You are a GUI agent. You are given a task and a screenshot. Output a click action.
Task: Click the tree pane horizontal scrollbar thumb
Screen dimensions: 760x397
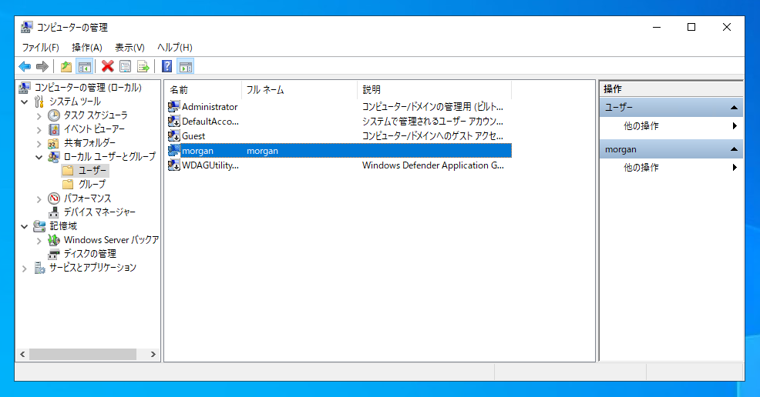82,354
